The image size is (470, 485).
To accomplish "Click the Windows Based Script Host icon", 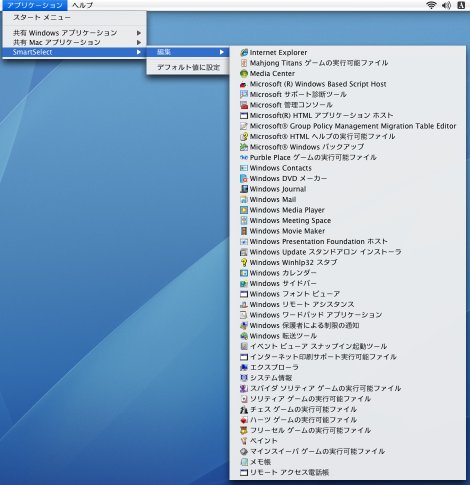I will click(244, 84).
